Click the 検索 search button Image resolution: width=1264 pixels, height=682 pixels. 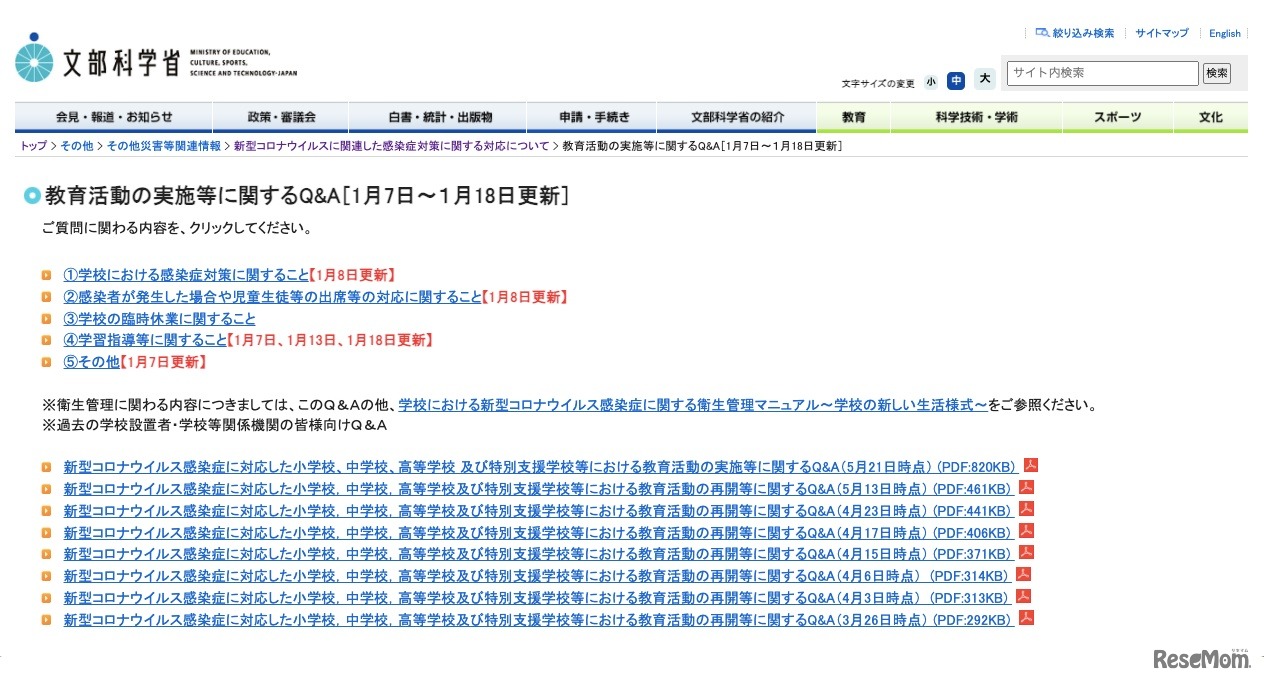coord(1216,73)
